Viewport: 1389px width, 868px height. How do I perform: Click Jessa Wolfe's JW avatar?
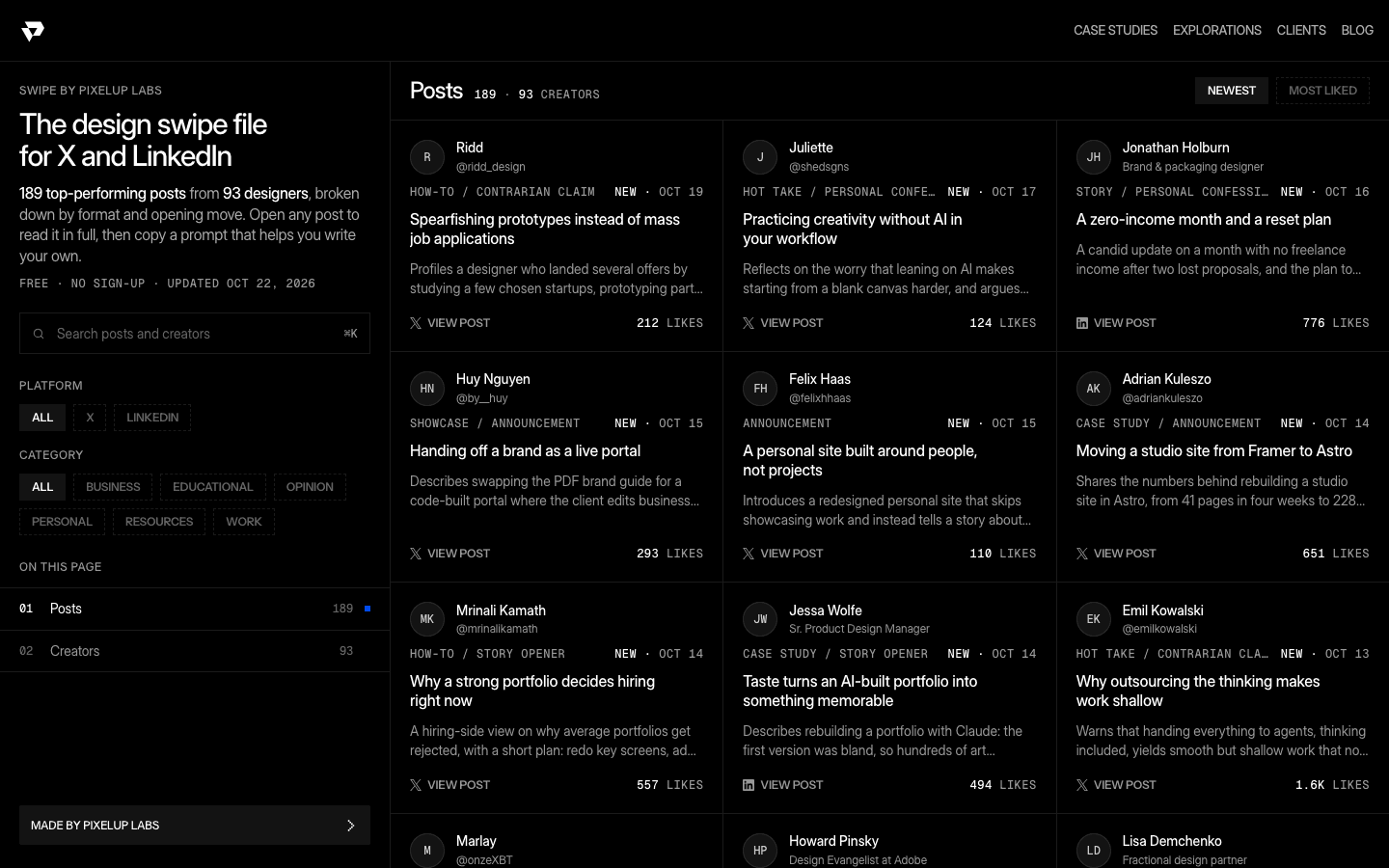(760, 619)
